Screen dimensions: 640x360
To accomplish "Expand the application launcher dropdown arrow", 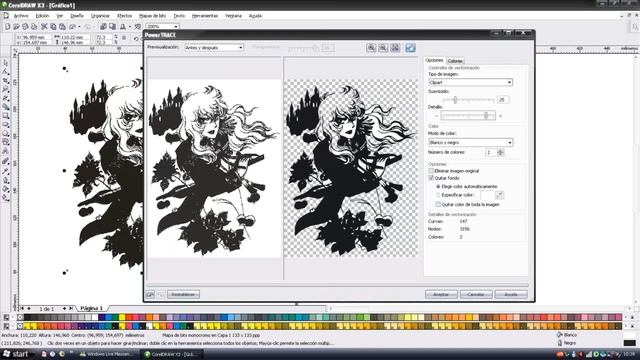I will click(x=129, y=27).
